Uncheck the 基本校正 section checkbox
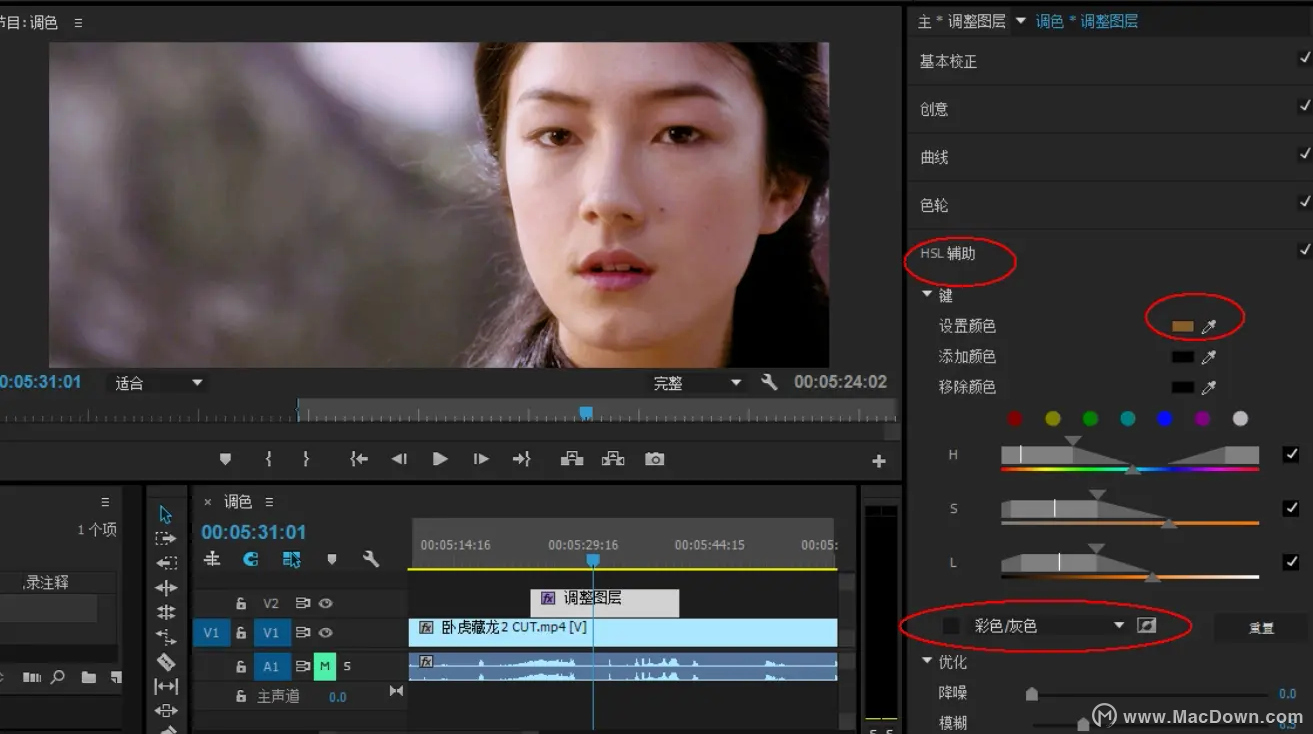 pos(1304,59)
